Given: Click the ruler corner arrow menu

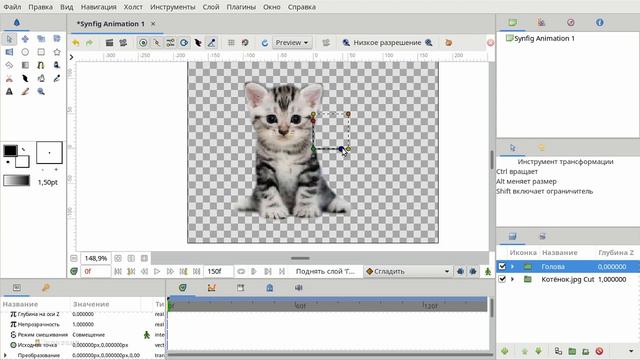Looking at the screenshot, I should coord(71,57).
